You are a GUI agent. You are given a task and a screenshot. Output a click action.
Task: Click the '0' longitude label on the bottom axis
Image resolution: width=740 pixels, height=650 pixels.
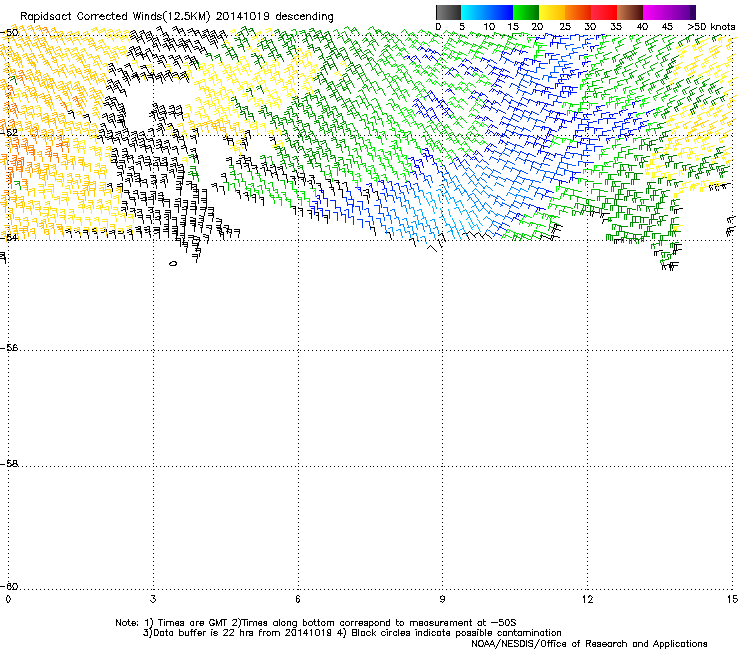8,599
